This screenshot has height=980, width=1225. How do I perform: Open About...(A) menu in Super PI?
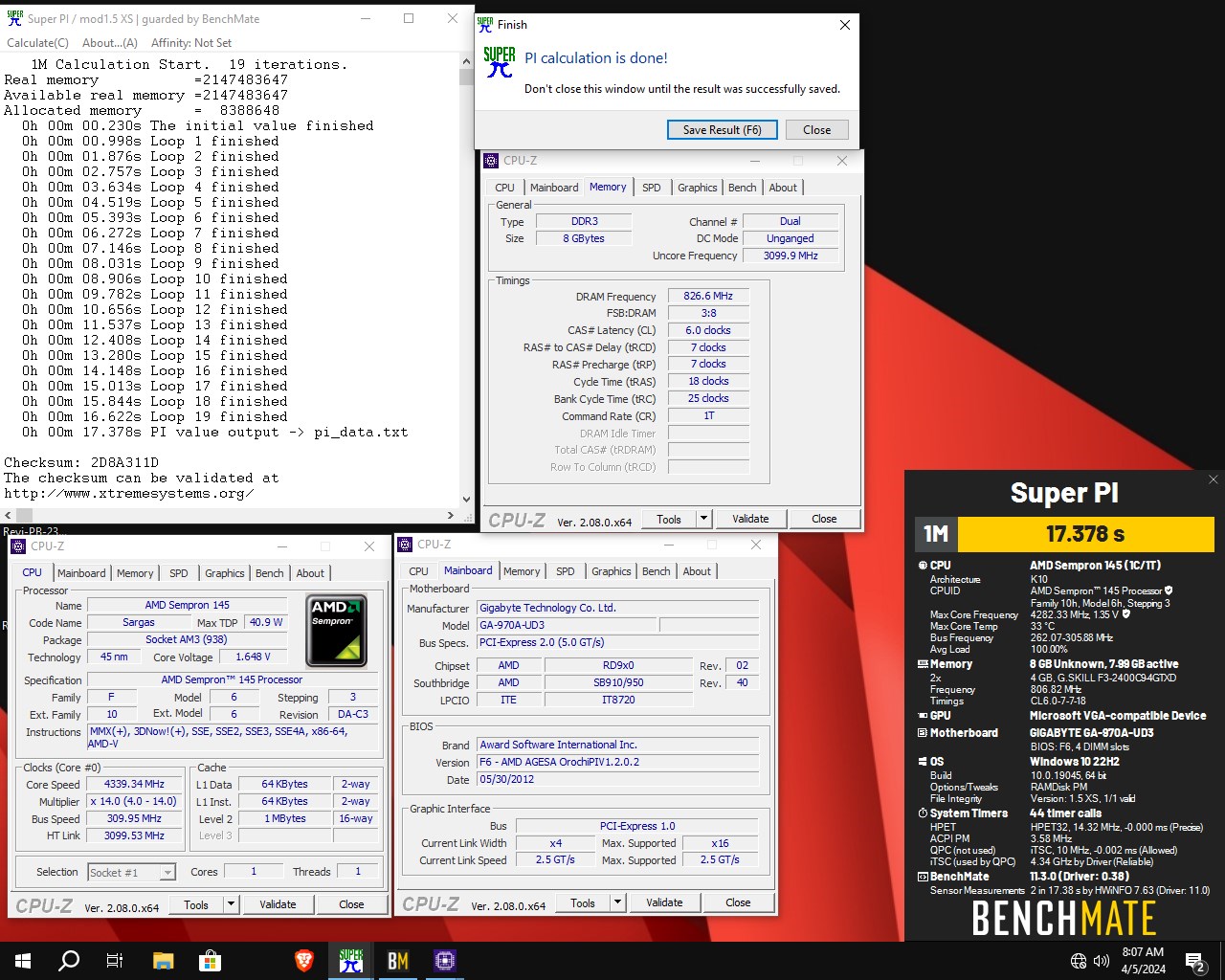[110, 43]
